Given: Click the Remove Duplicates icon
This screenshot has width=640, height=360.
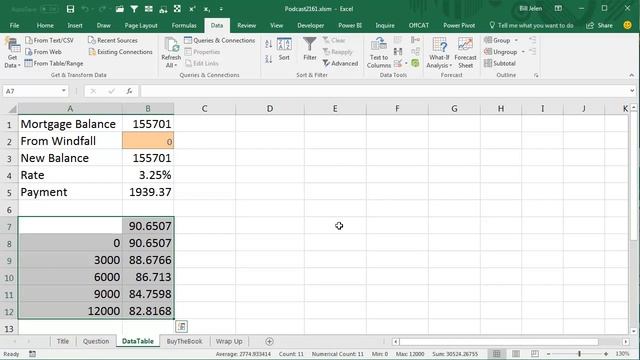Looking at the screenshot, I should coord(398,51).
